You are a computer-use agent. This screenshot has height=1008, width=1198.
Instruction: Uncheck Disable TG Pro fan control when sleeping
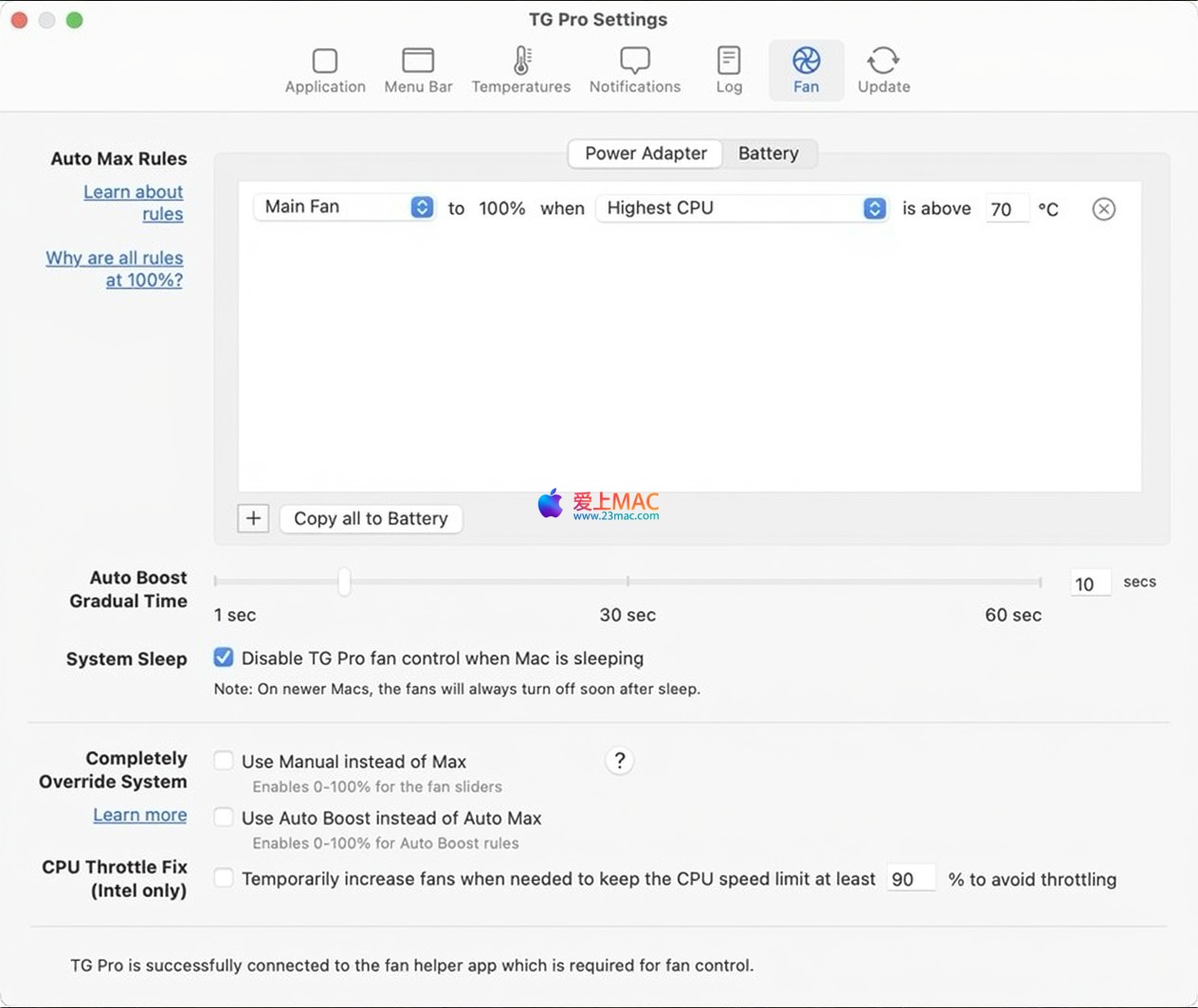(x=224, y=657)
